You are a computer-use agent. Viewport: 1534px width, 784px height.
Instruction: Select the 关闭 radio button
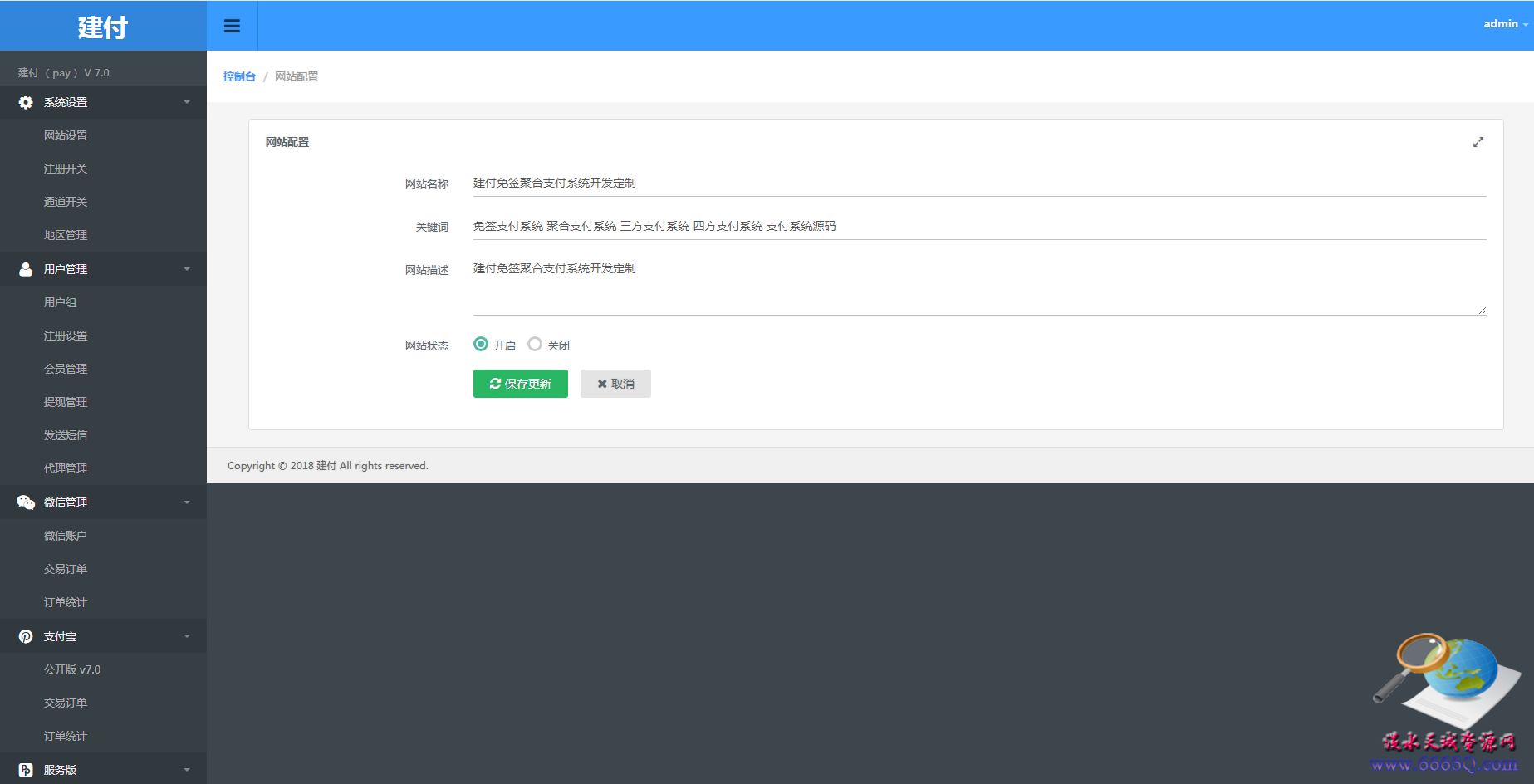click(x=535, y=344)
